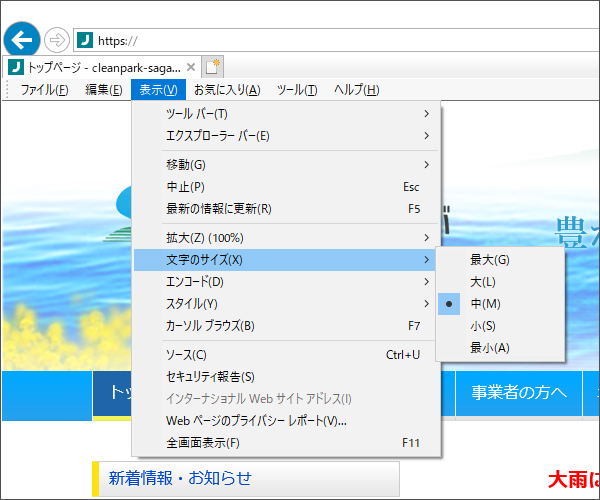Image resolution: width=600 pixels, height=500 pixels.
Task: Set text size to 最大(G)
Action: pyautogui.click(x=501, y=260)
